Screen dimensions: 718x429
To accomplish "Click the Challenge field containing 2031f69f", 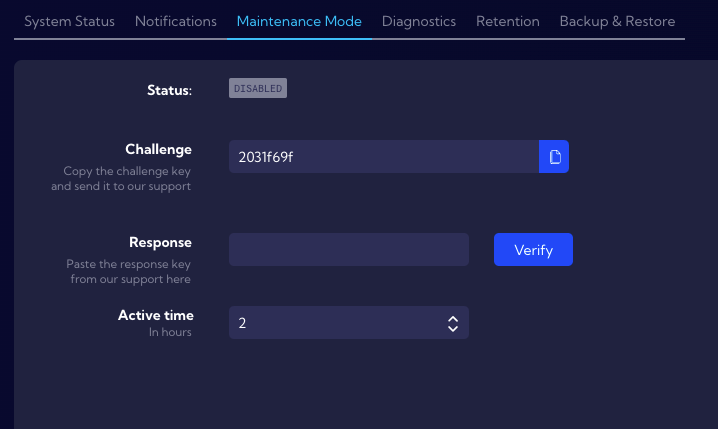I will tap(384, 157).
